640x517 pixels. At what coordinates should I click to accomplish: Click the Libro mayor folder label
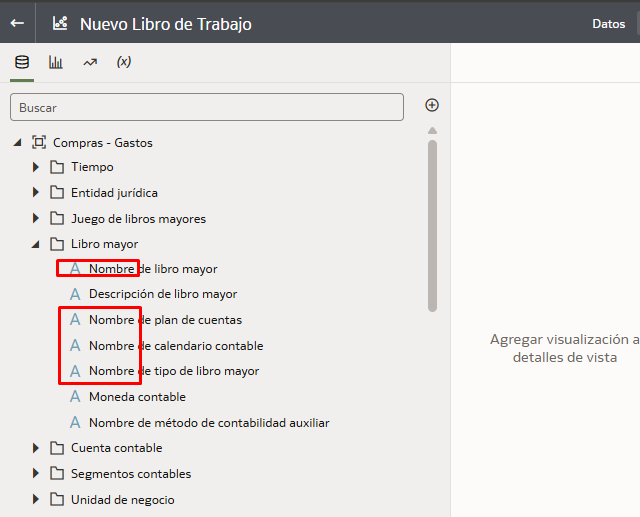[104, 244]
